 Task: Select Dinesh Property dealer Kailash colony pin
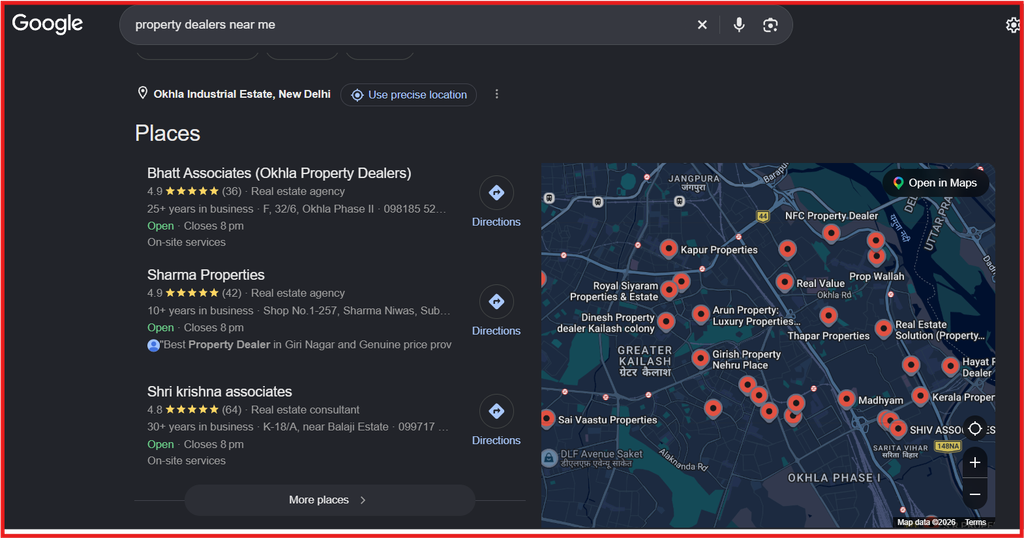tap(665, 321)
